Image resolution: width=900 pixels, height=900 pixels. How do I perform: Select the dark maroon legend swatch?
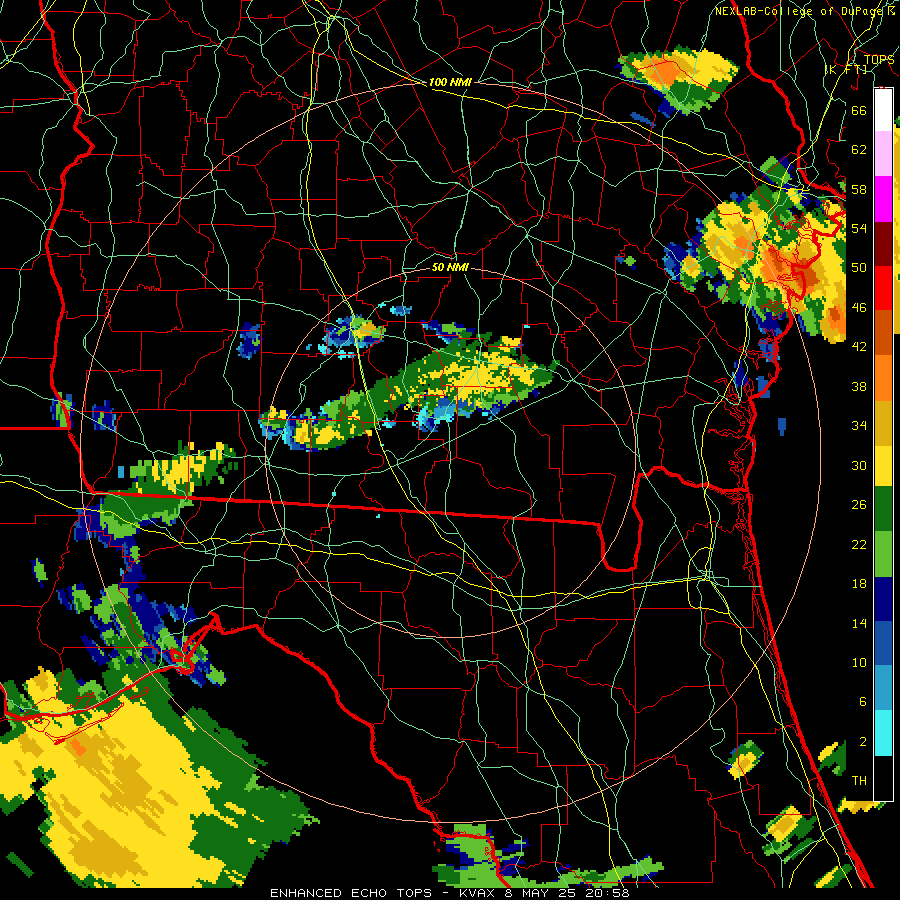883,243
